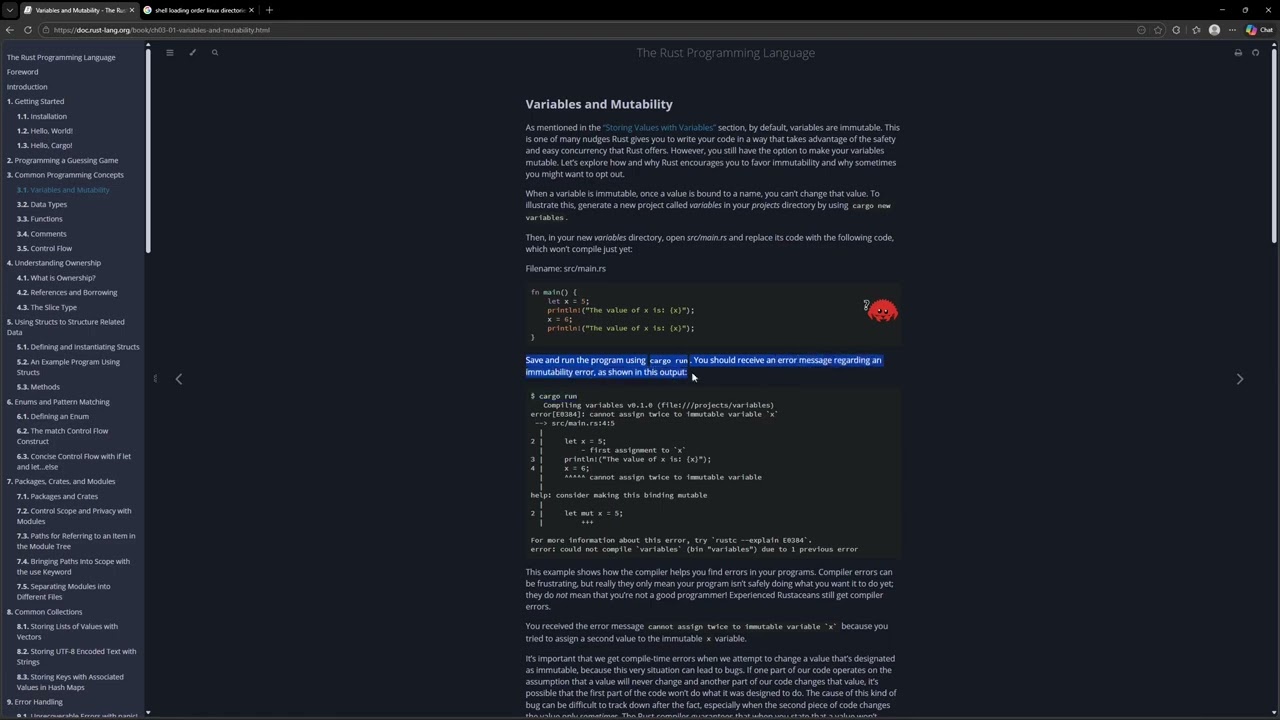Viewport: 1280px width, 720px height.
Task: Open Foreword in sidebar
Action: [x=22, y=72]
